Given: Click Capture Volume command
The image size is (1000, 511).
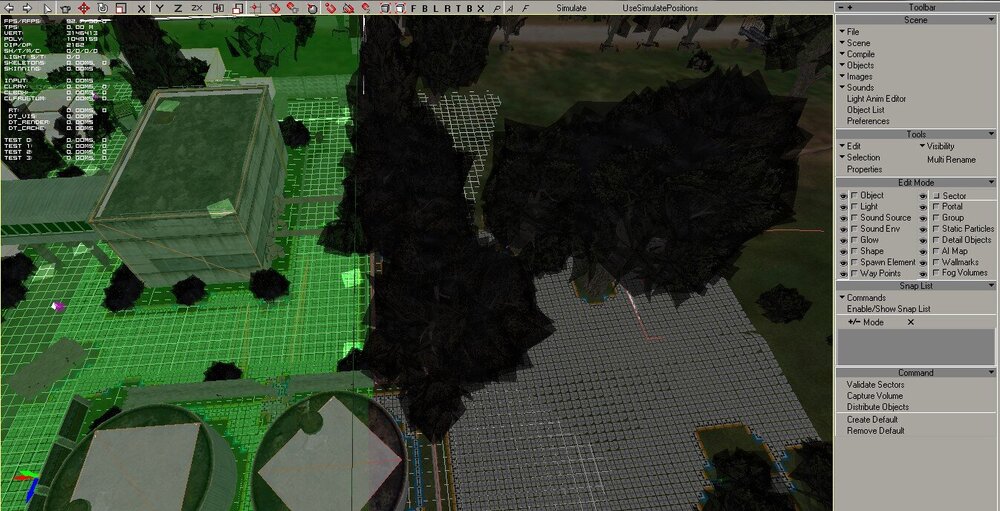Looking at the screenshot, I should click(874, 396).
